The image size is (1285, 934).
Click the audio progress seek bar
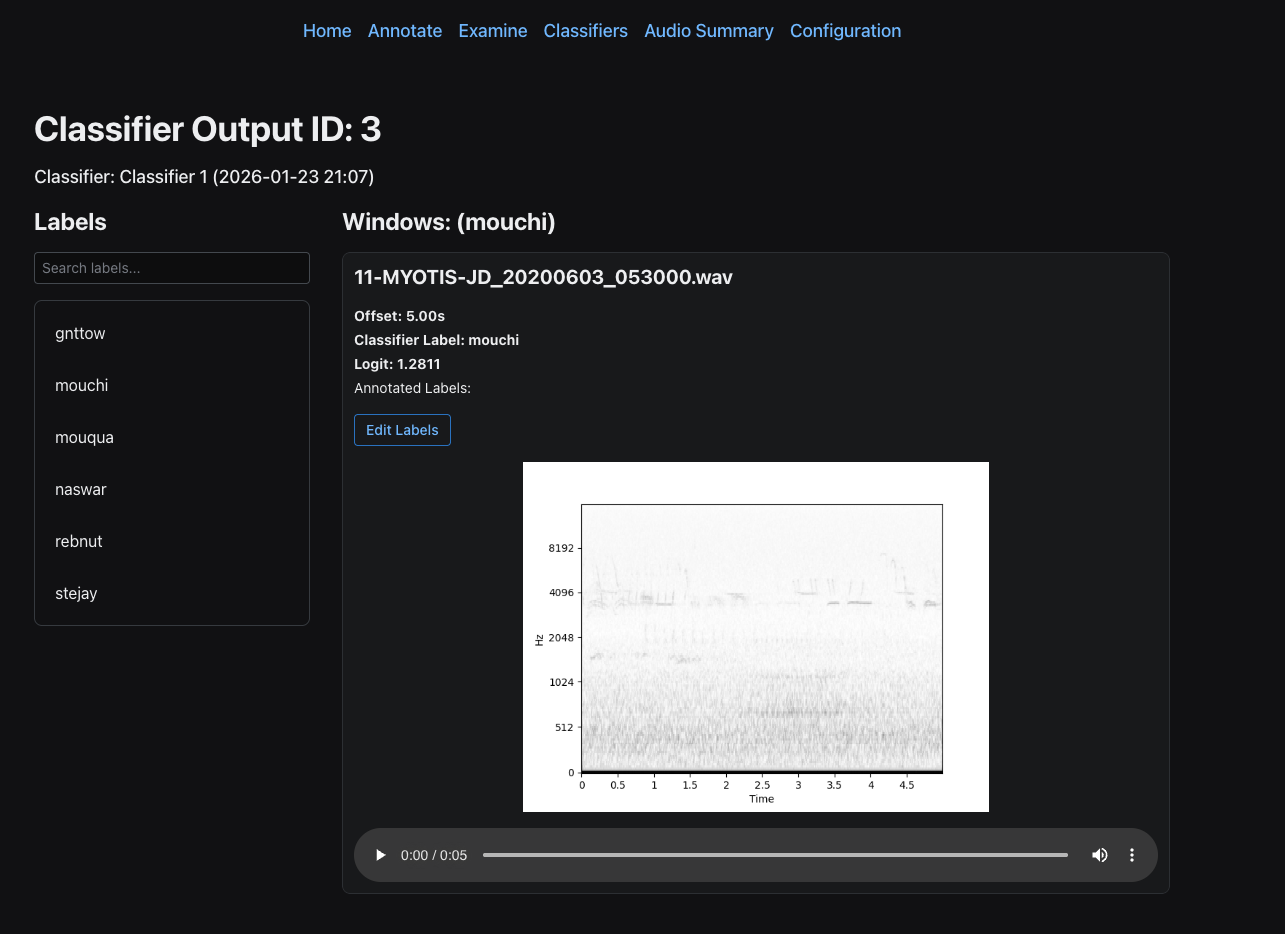coord(775,855)
